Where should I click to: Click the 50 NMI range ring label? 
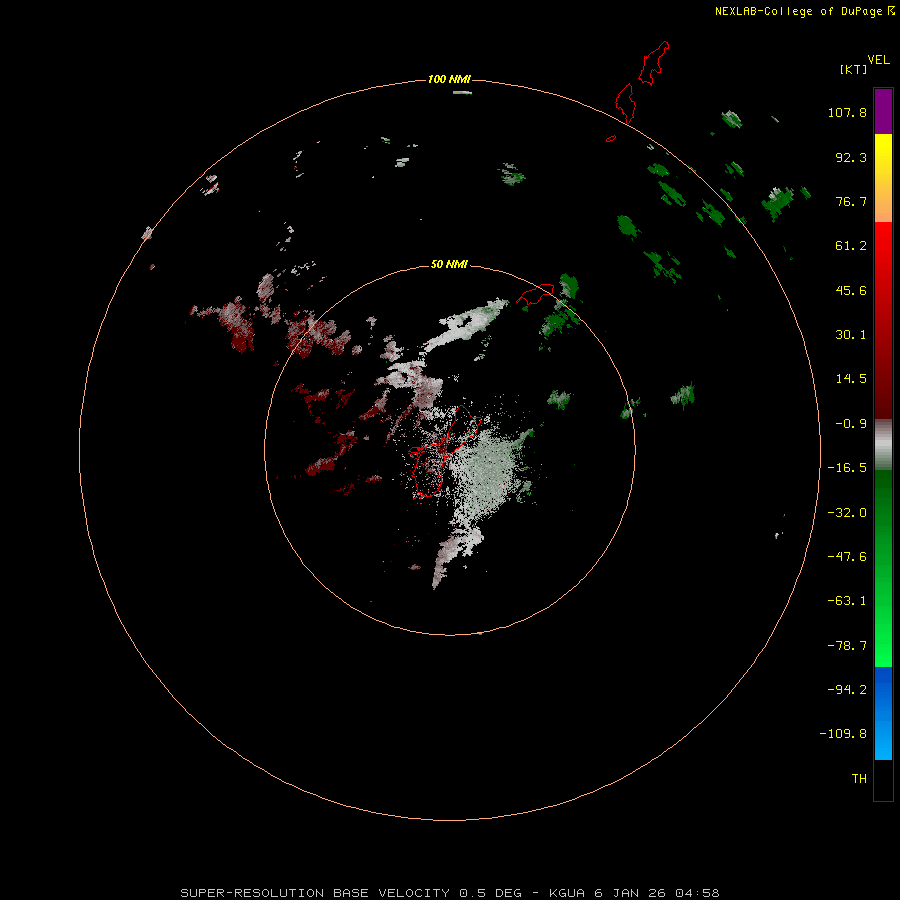449,264
